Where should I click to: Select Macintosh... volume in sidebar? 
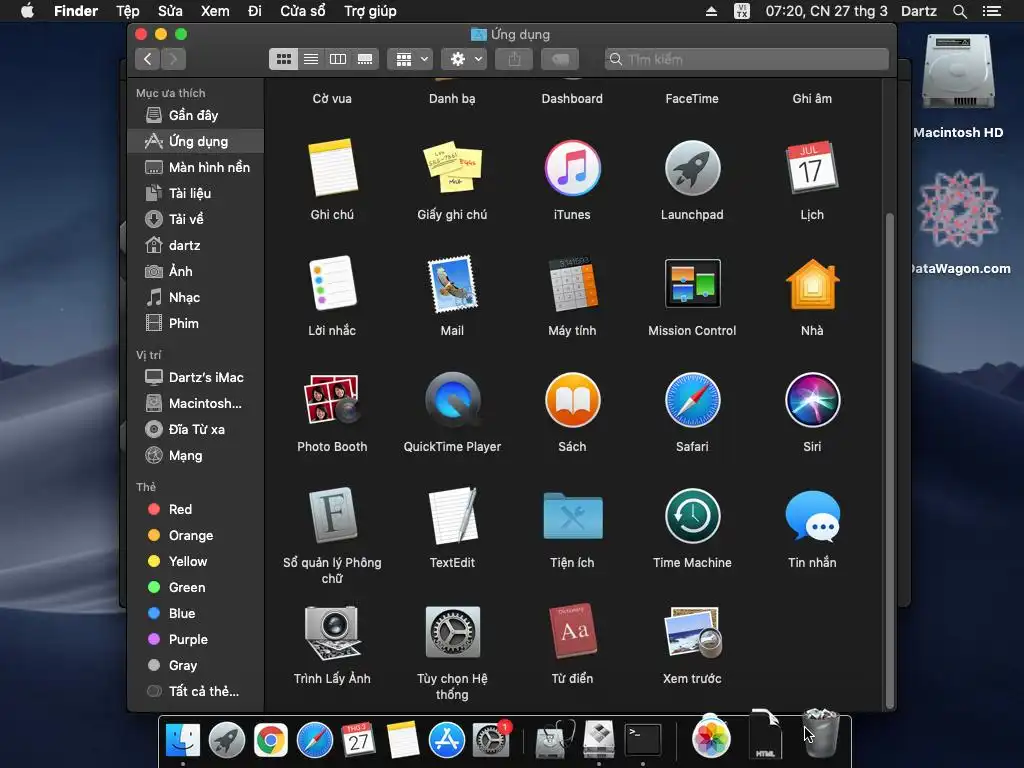195,404
